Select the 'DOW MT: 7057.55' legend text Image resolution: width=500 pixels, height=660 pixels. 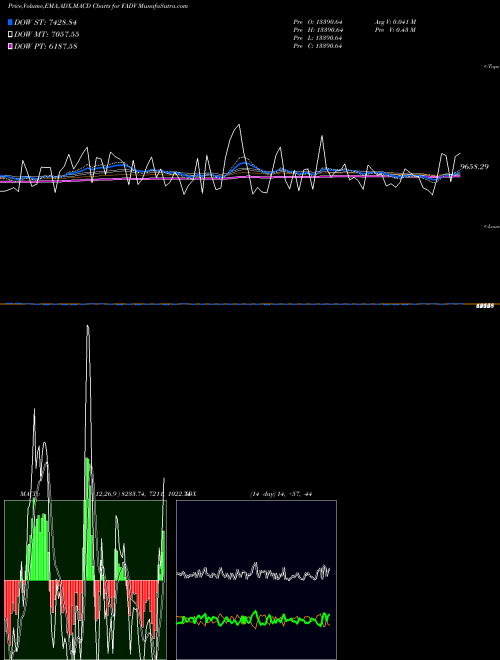tap(47, 35)
